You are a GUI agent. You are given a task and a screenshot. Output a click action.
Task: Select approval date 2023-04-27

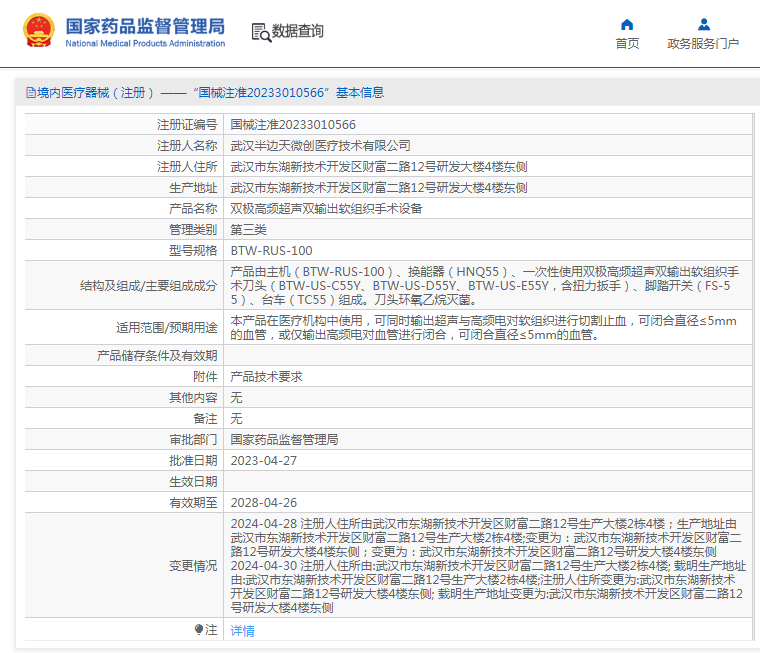[264, 461]
